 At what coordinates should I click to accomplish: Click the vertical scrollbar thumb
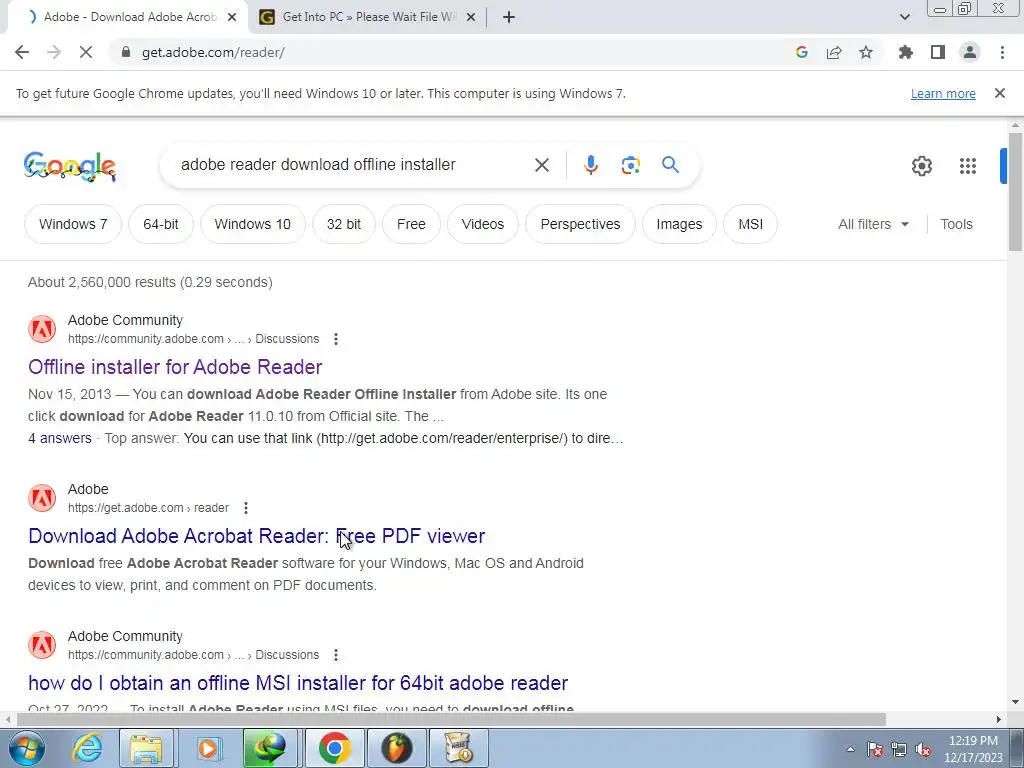tap(1015, 191)
